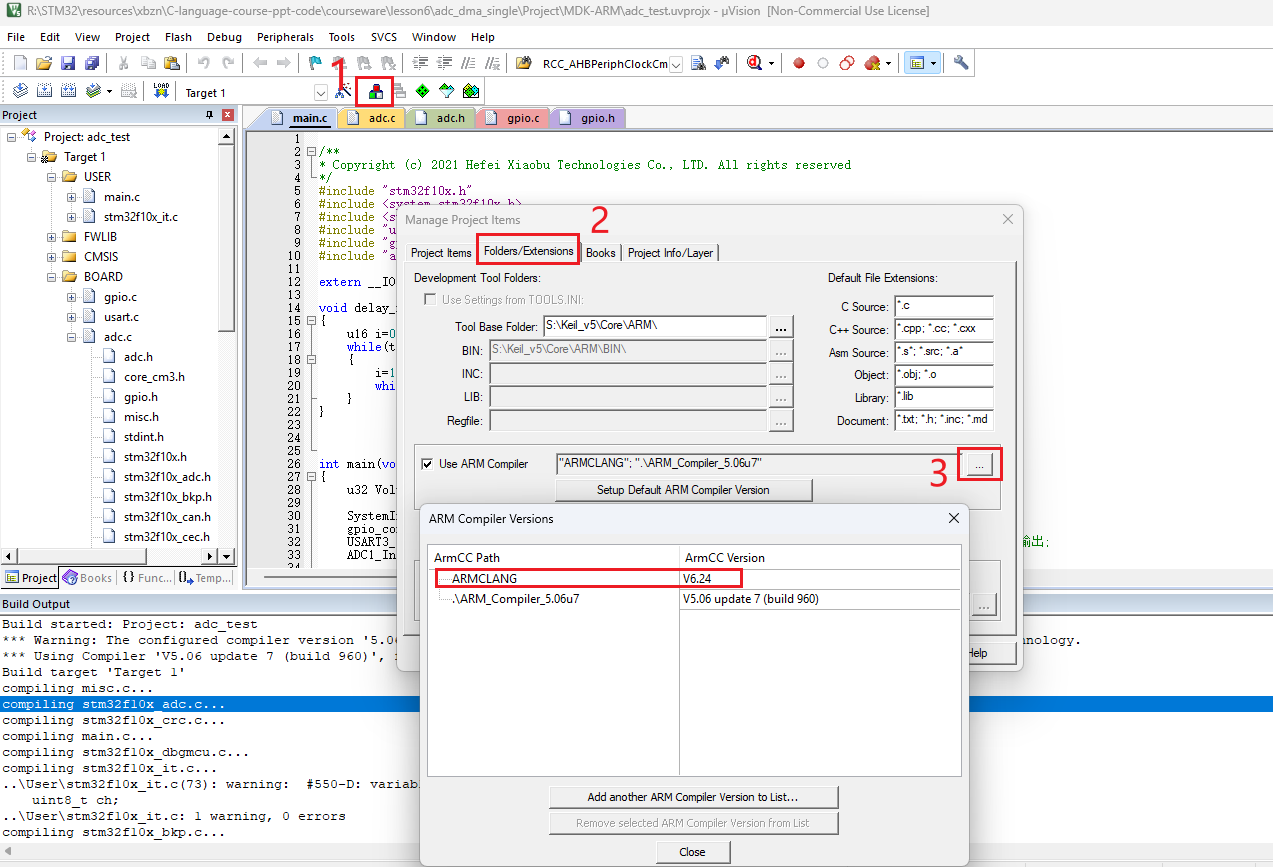Image resolution: width=1273 pixels, height=867 pixels.
Task: Open the Peripherals menu
Action: coord(285,37)
